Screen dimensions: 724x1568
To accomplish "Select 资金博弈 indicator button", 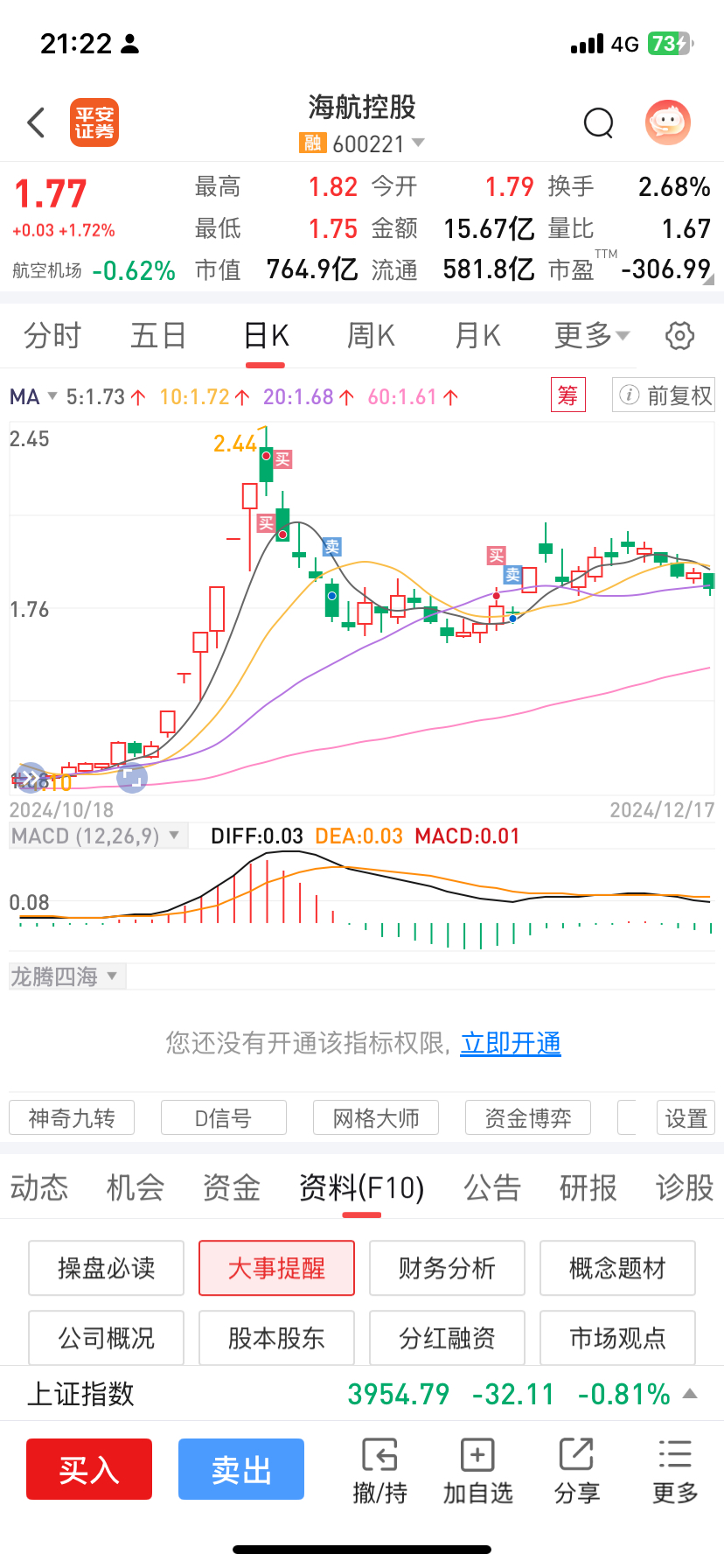I will pyautogui.click(x=528, y=1117).
